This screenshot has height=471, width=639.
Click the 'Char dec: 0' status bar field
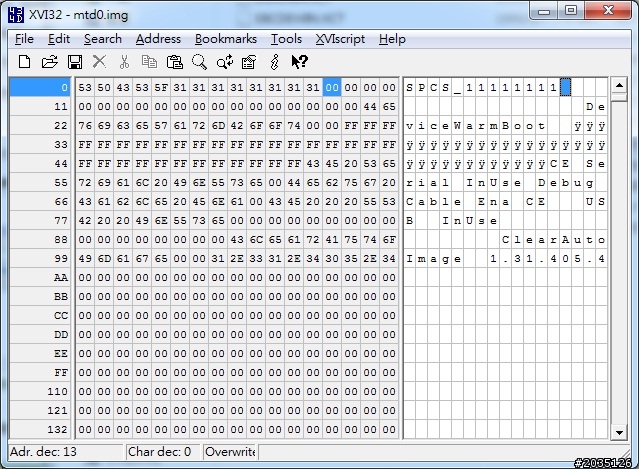click(163, 451)
